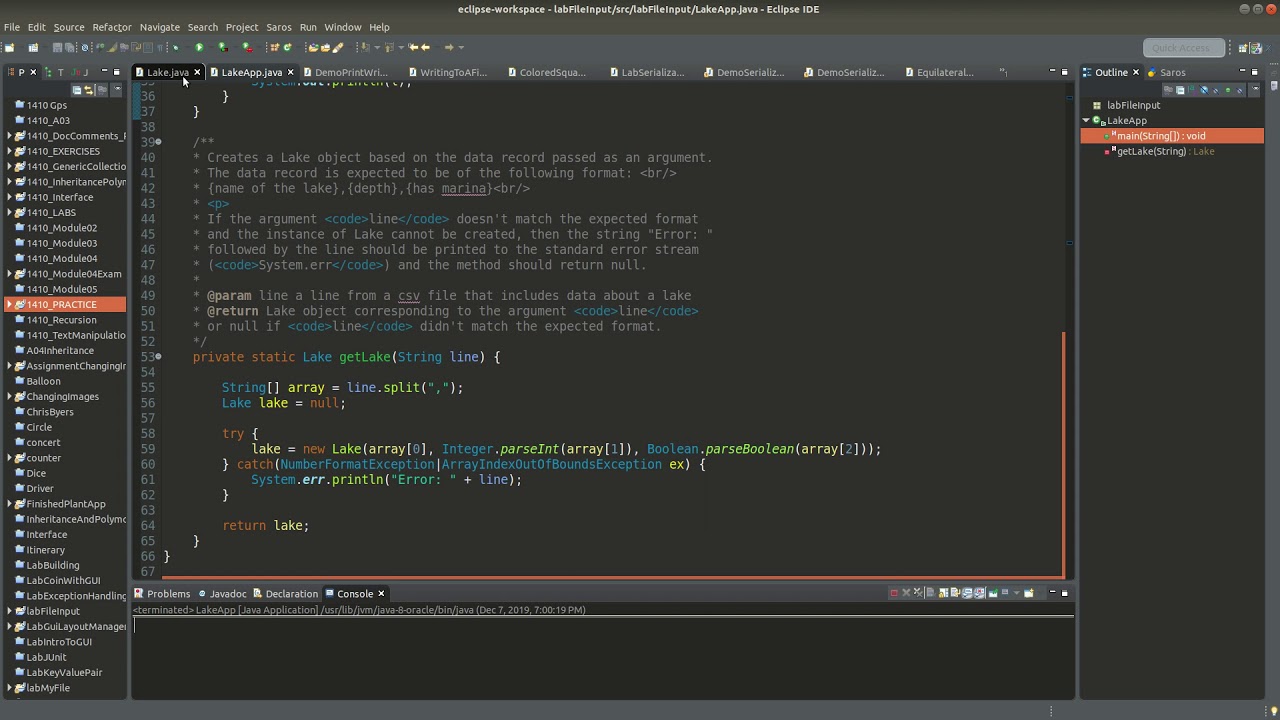Image resolution: width=1280 pixels, height=720 pixels.
Task: Navigate forward in editor history
Action: click(x=448, y=47)
